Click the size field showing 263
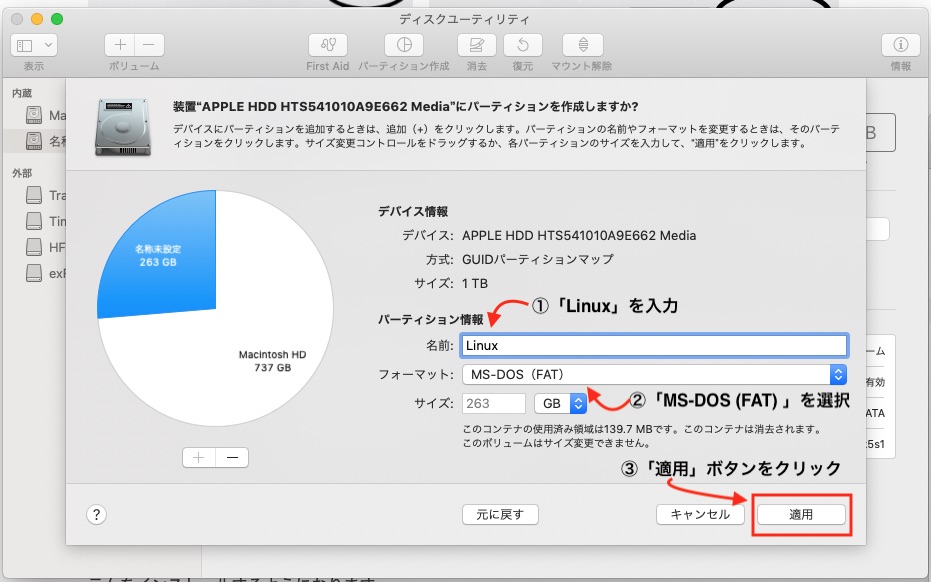This screenshot has height=582, width=931. [x=494, y=403]
